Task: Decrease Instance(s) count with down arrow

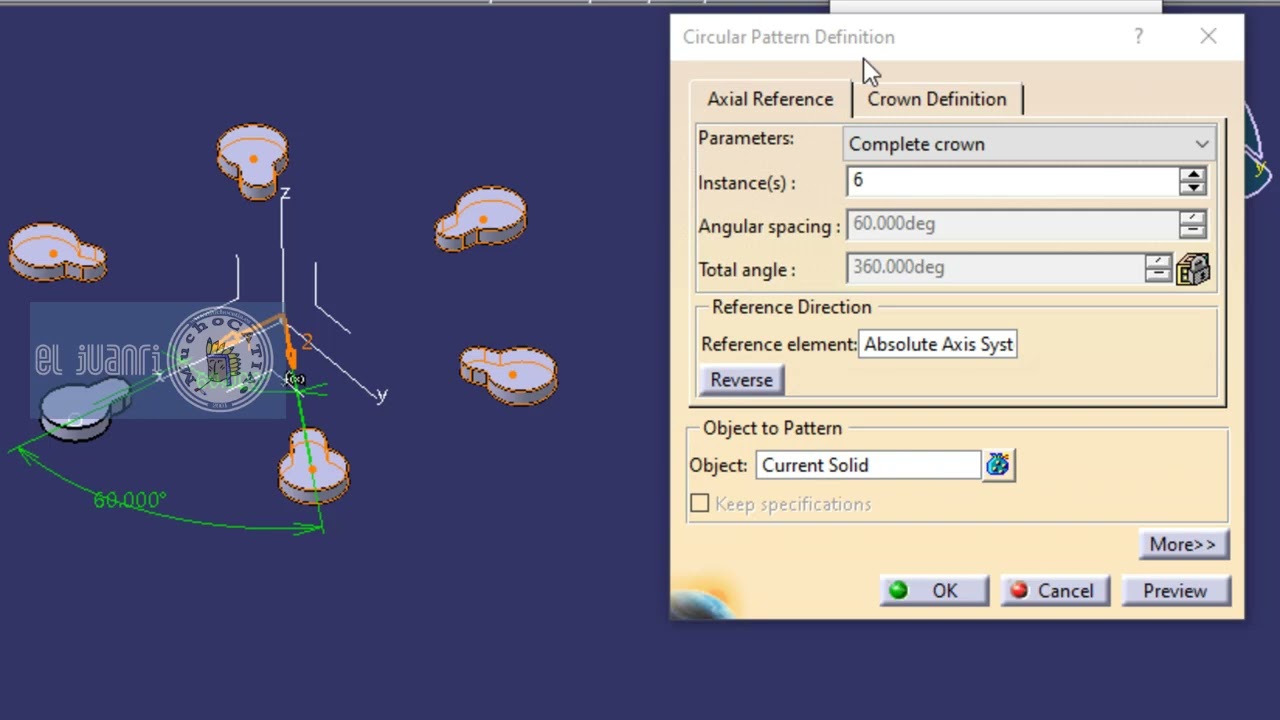Action: 1192,188
